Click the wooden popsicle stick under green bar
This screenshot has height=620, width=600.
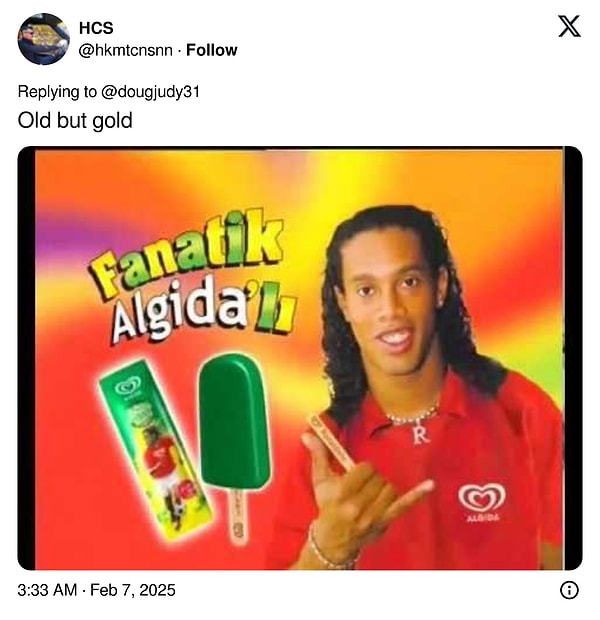pyautogui.click(x=236, y=516)
